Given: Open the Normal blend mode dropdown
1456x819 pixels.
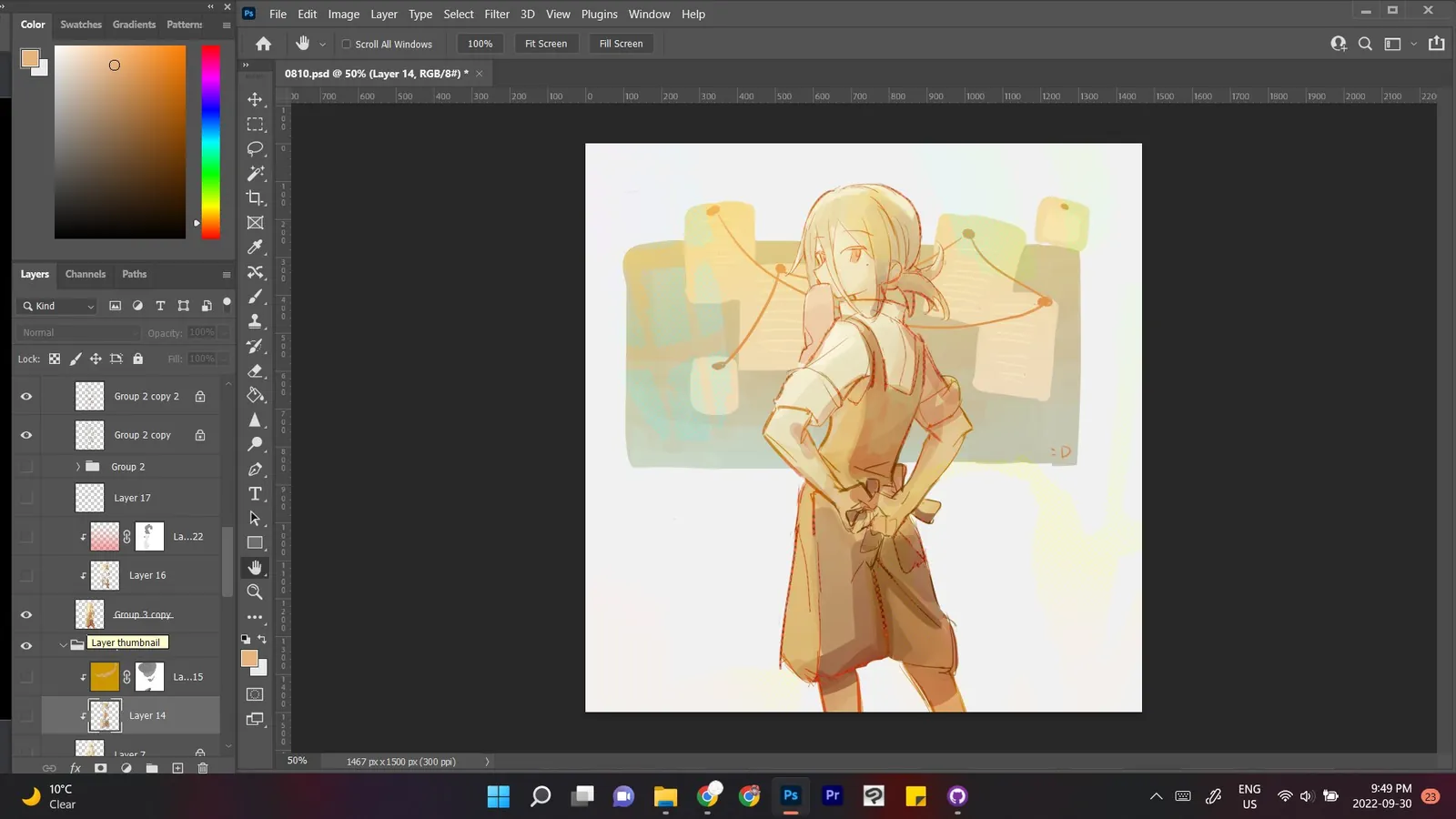Looking at the screenshot, I should click(79, 333).
